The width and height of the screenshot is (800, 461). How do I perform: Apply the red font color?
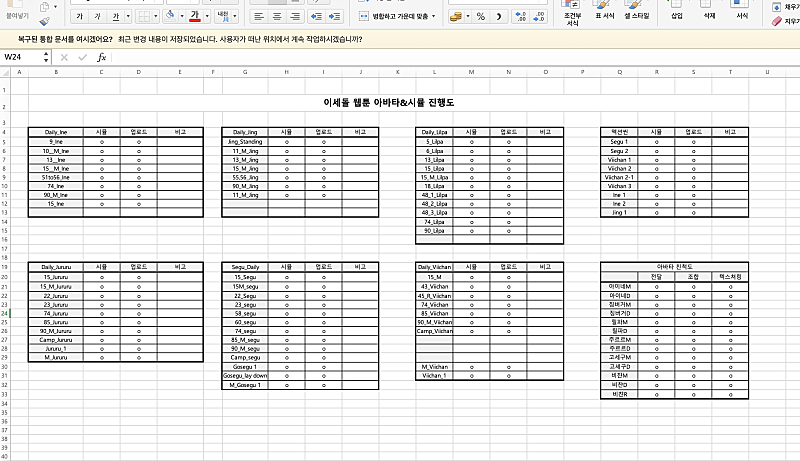[x=194, y=16]
